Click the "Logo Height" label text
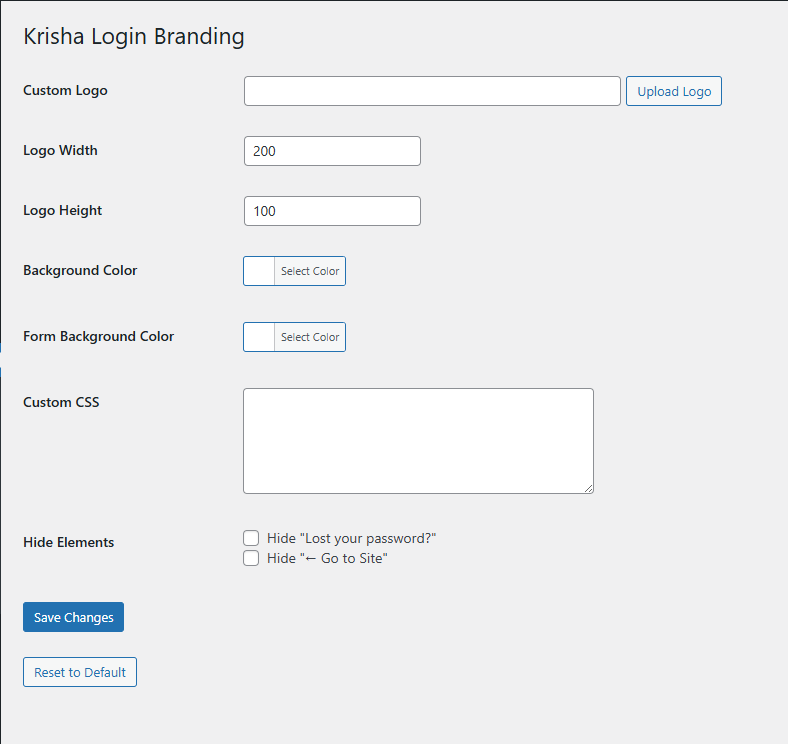 [62, 210]
